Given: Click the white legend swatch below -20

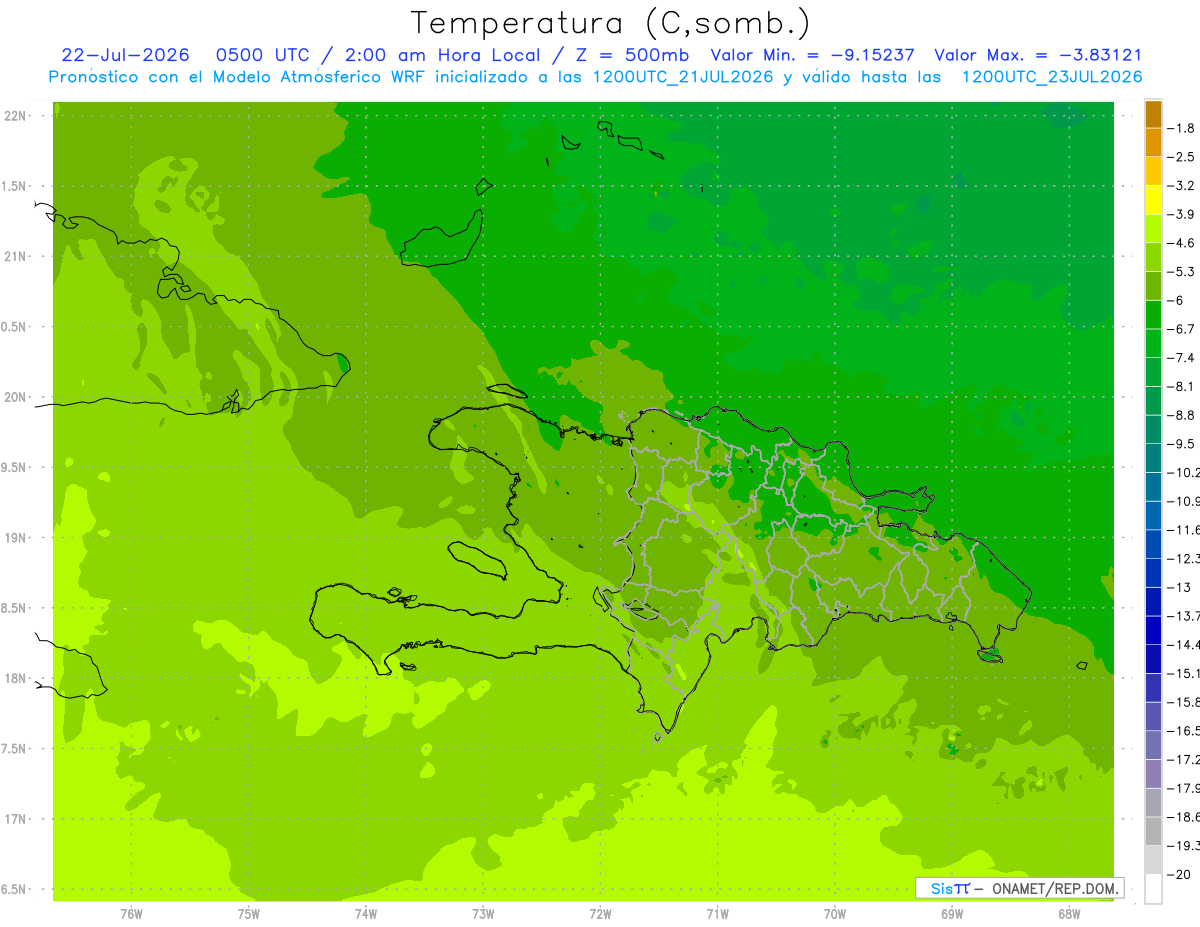Looking at the screenshot, I should pos(1153,889).
